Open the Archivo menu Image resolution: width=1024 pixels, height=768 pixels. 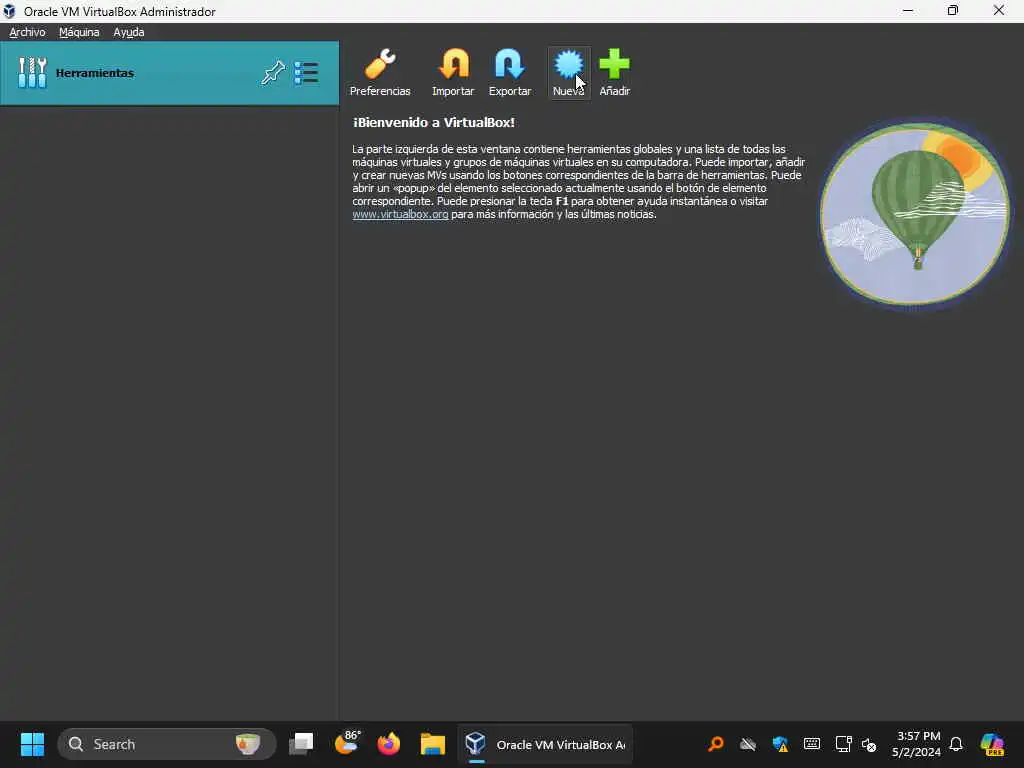click(x=27, y=32)
